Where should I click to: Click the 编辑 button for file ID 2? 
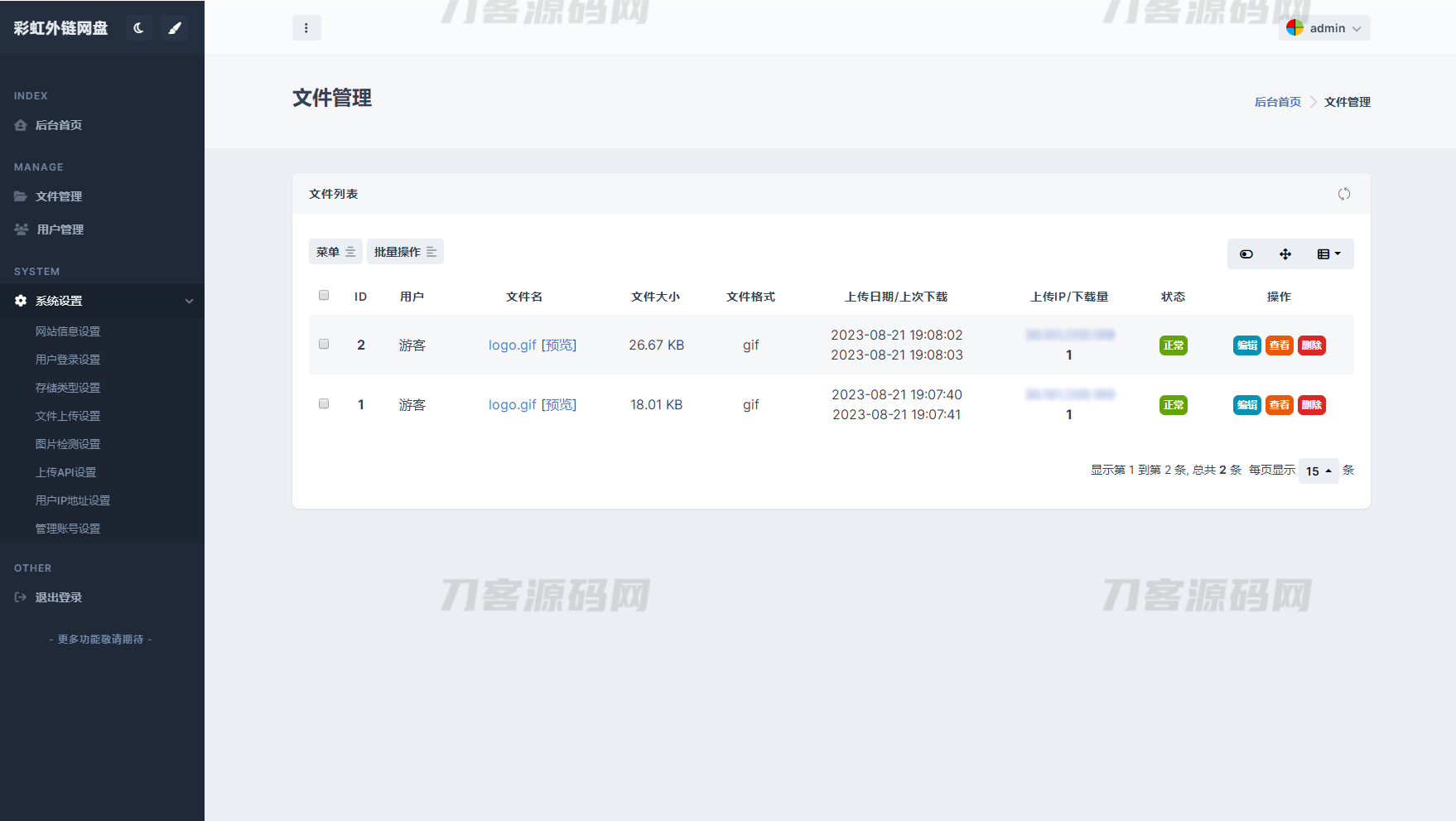[1246, 345]
